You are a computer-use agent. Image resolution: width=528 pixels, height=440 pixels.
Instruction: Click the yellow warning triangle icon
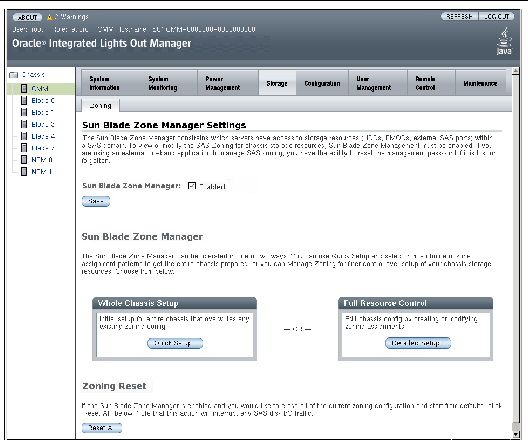50,17
